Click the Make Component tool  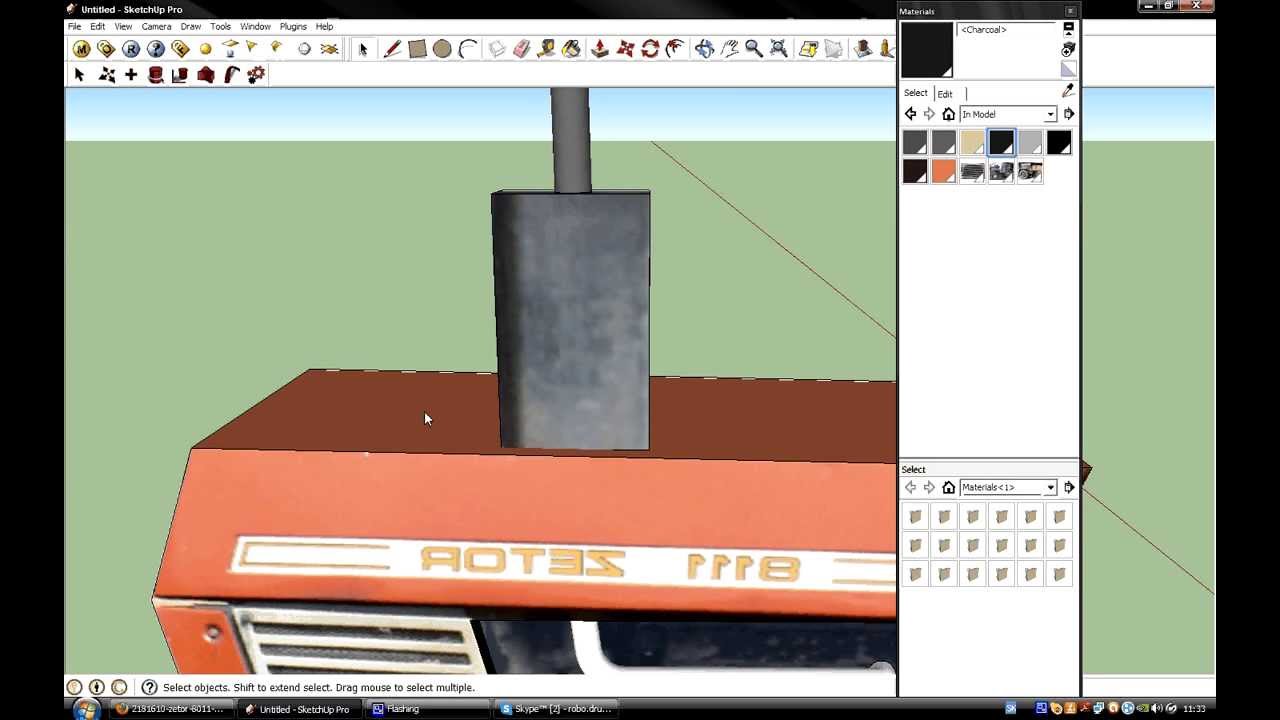click(497, 49)
